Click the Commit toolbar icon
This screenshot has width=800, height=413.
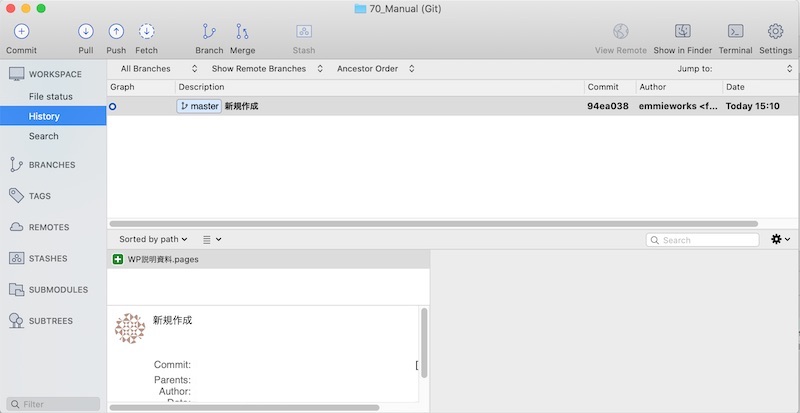point(21,32)
